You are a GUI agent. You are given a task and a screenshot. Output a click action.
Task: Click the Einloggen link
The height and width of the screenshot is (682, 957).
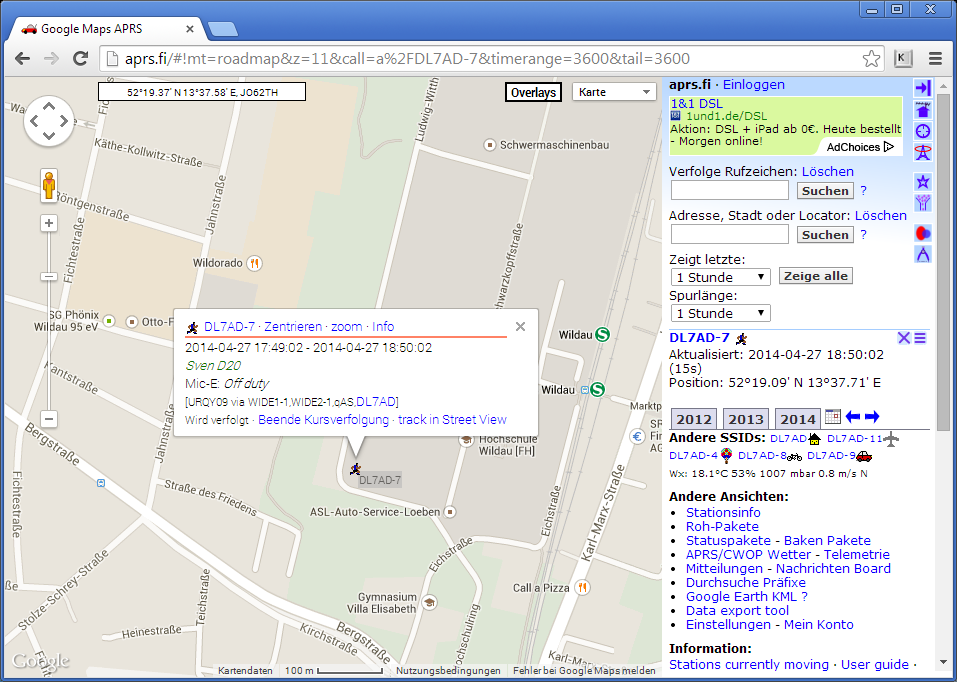pos(754,85)
